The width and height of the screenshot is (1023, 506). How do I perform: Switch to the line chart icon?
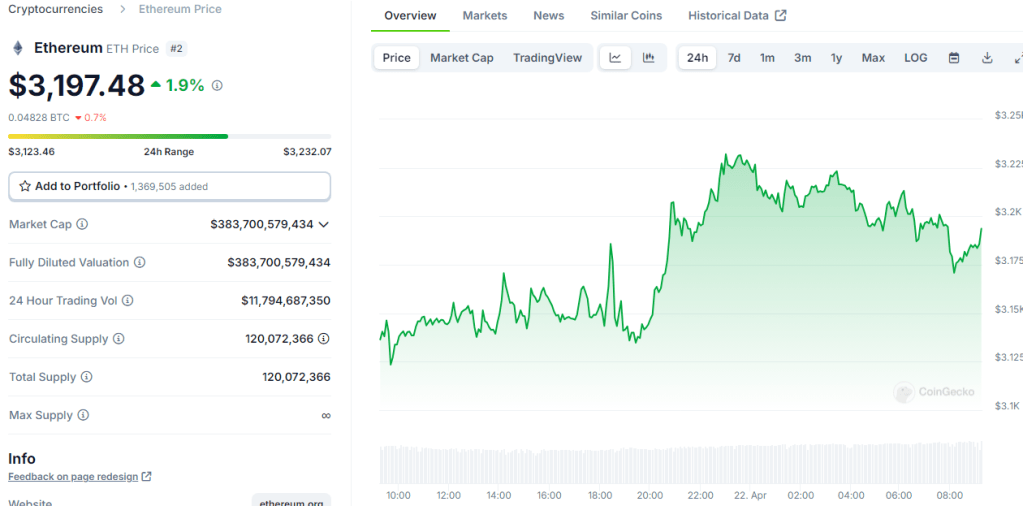click(x=615, y=58)
